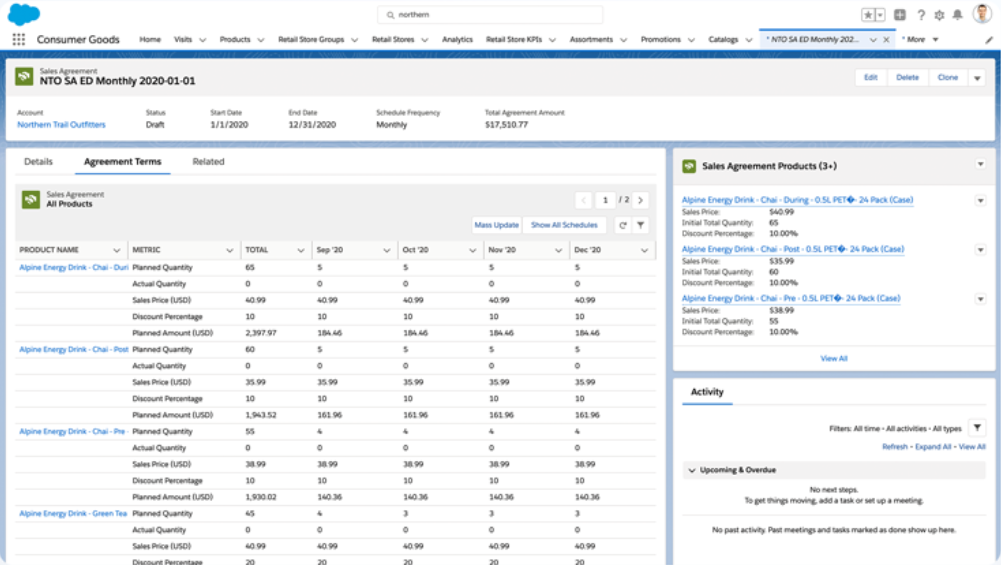Screen dimensions: 1001x565
Task: Go to next page of products table
Action: [641, 200]
